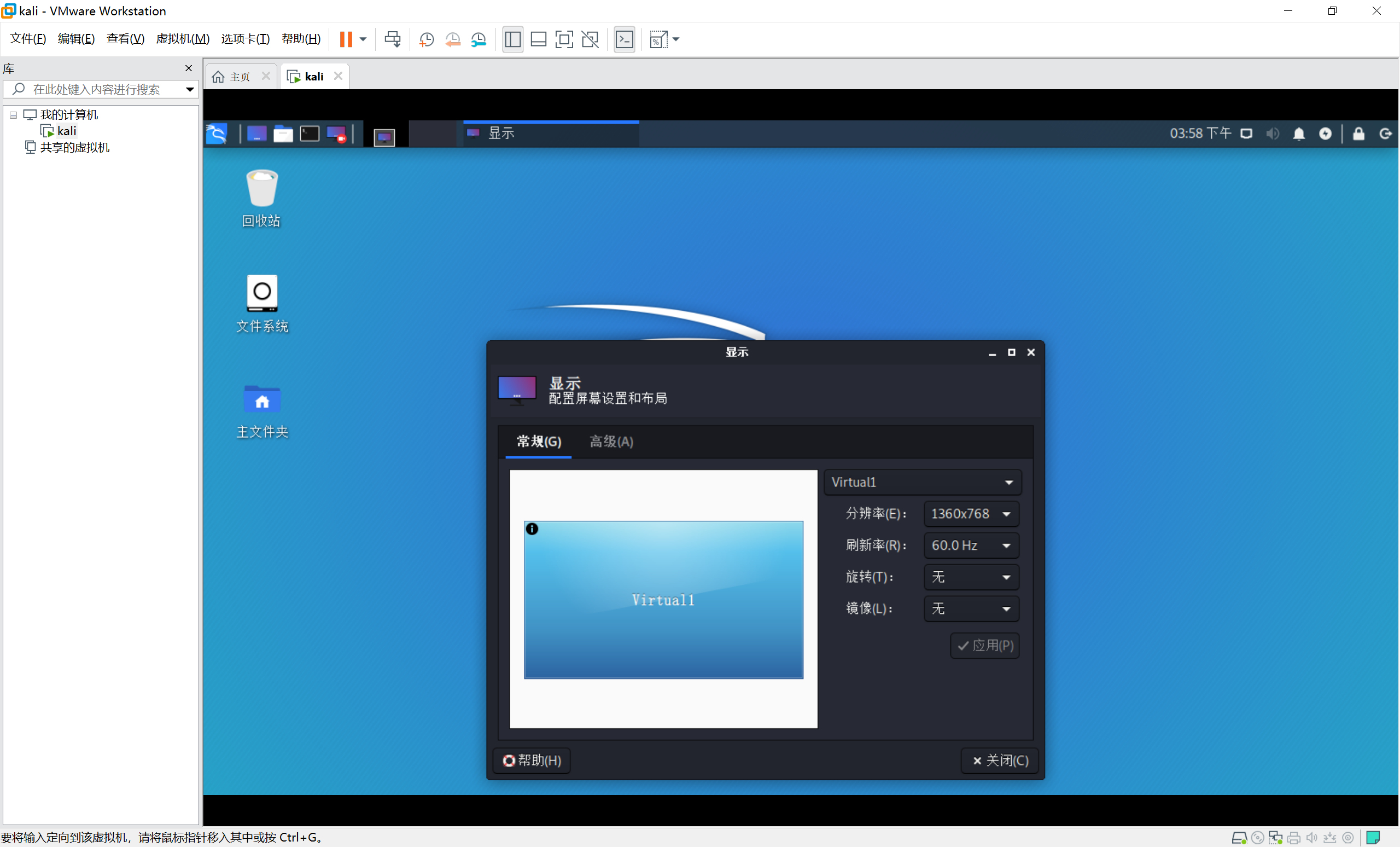Screen dimensions: 1400x847
Task: Open the Virtual1 display selector dropdown
Action: (921, 481)
